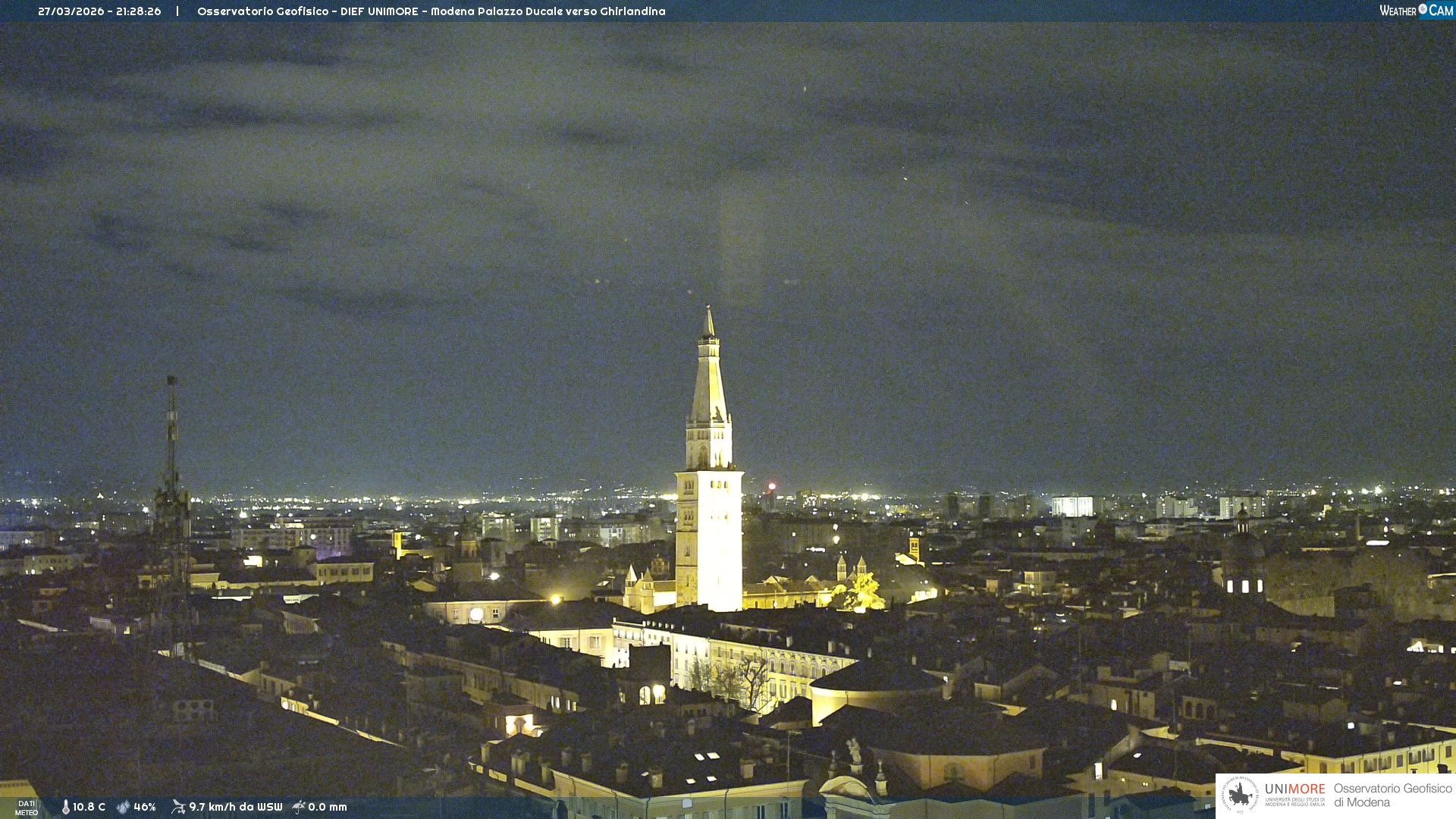Click the Osservatorio Geofisico DIEF UNIMORE title text
This screenshot has width=1456, height=819.
point(431,11)
